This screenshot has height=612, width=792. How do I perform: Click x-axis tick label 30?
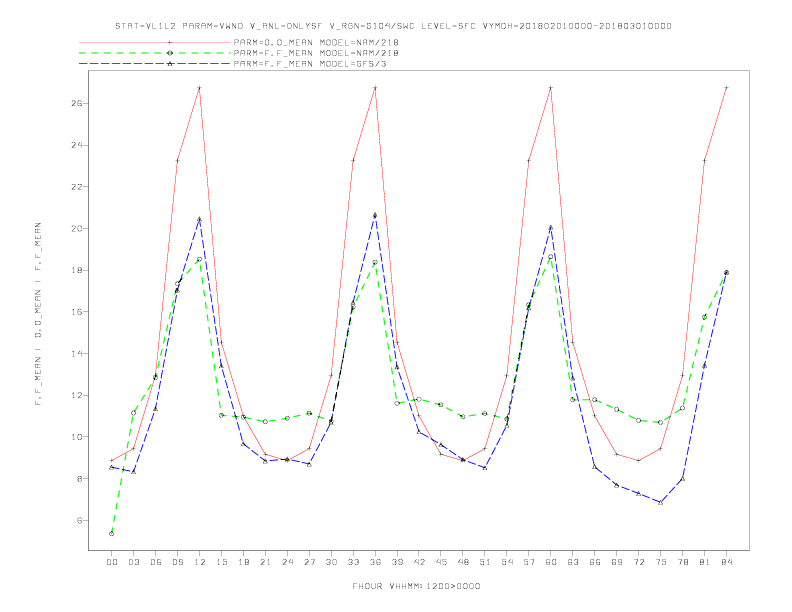click(331, 562)
